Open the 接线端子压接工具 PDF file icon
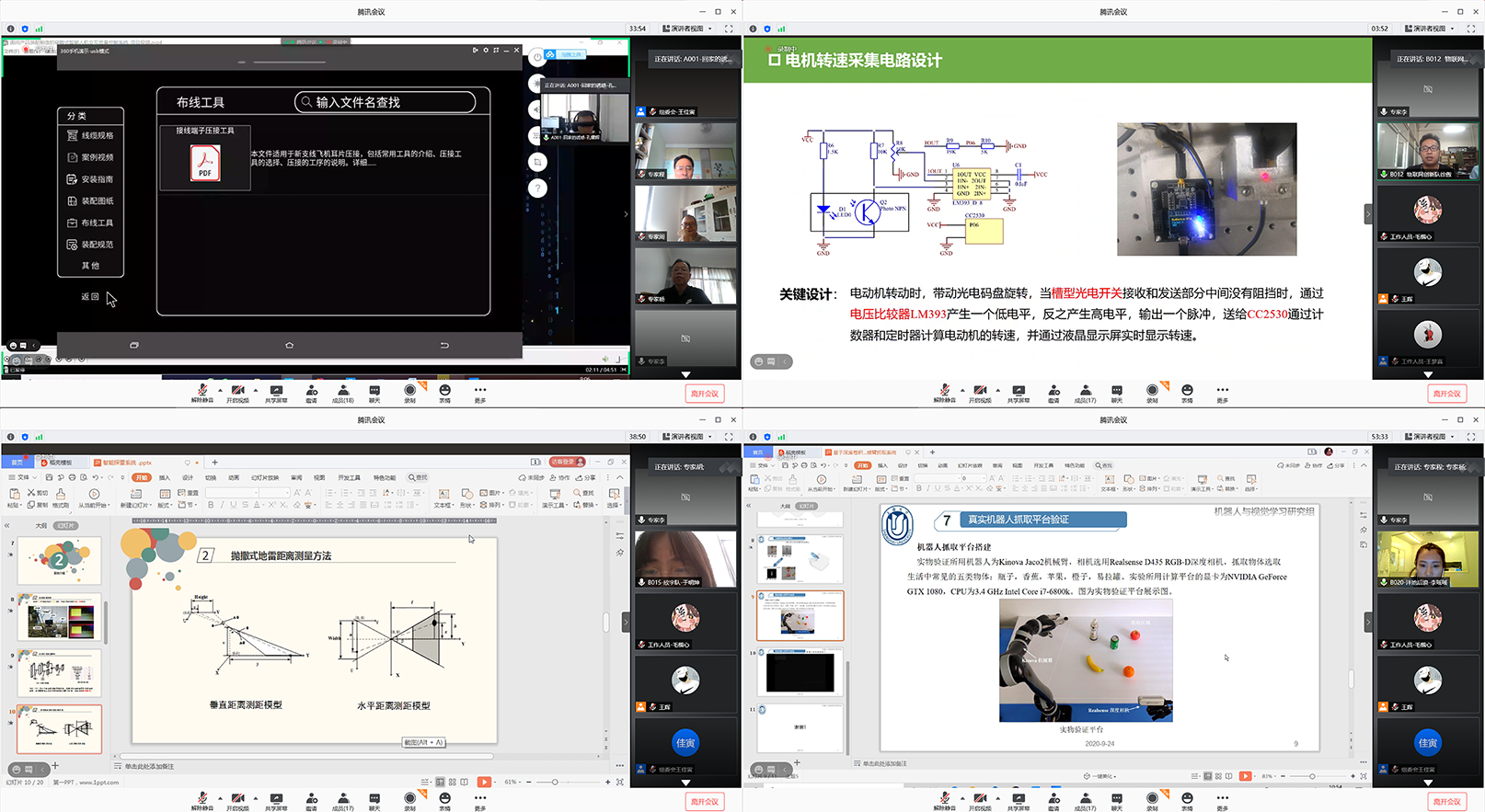This screenshot has width=1485, height=812. (204, 164)
